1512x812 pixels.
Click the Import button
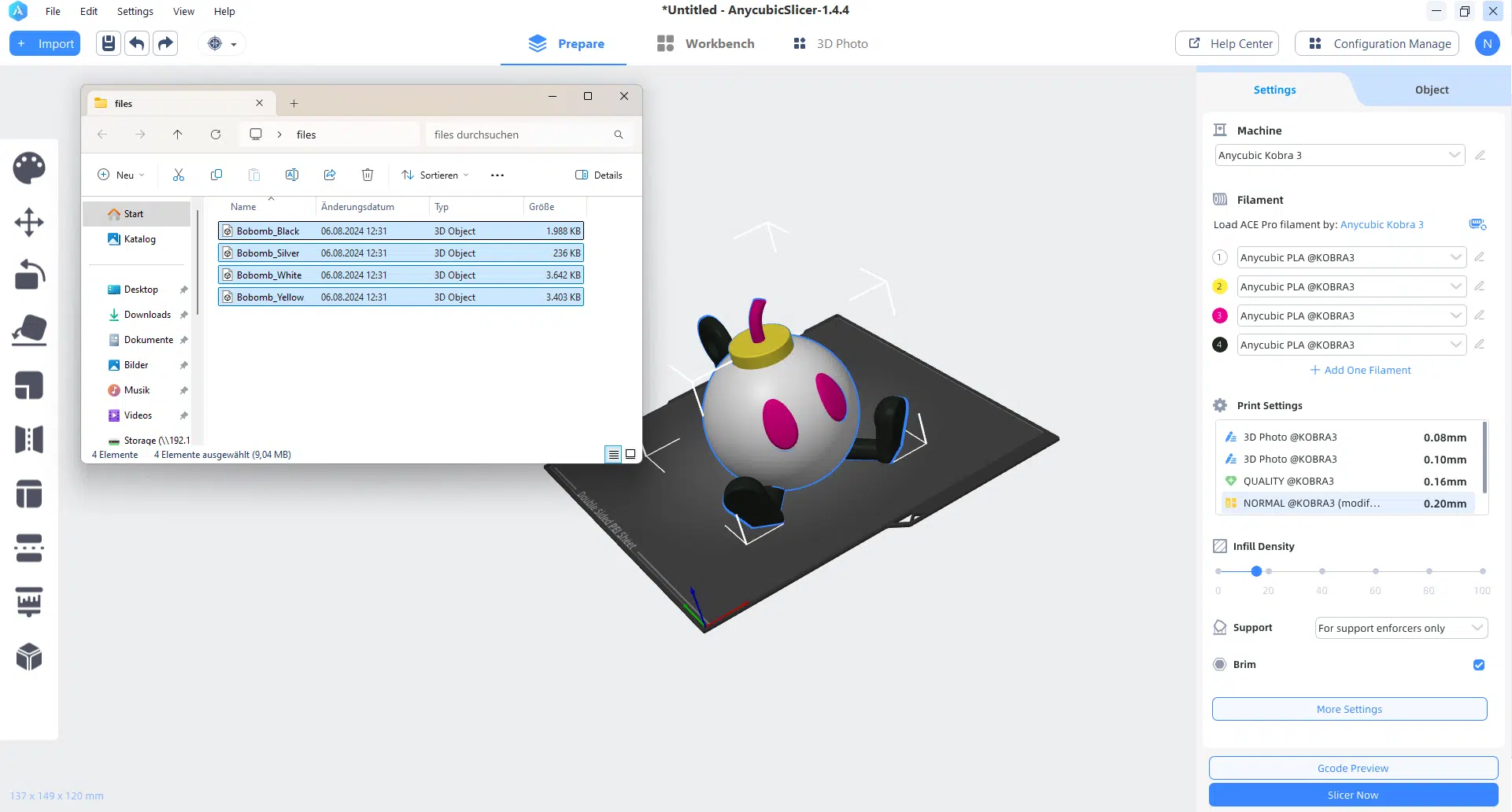pos(46,44)
